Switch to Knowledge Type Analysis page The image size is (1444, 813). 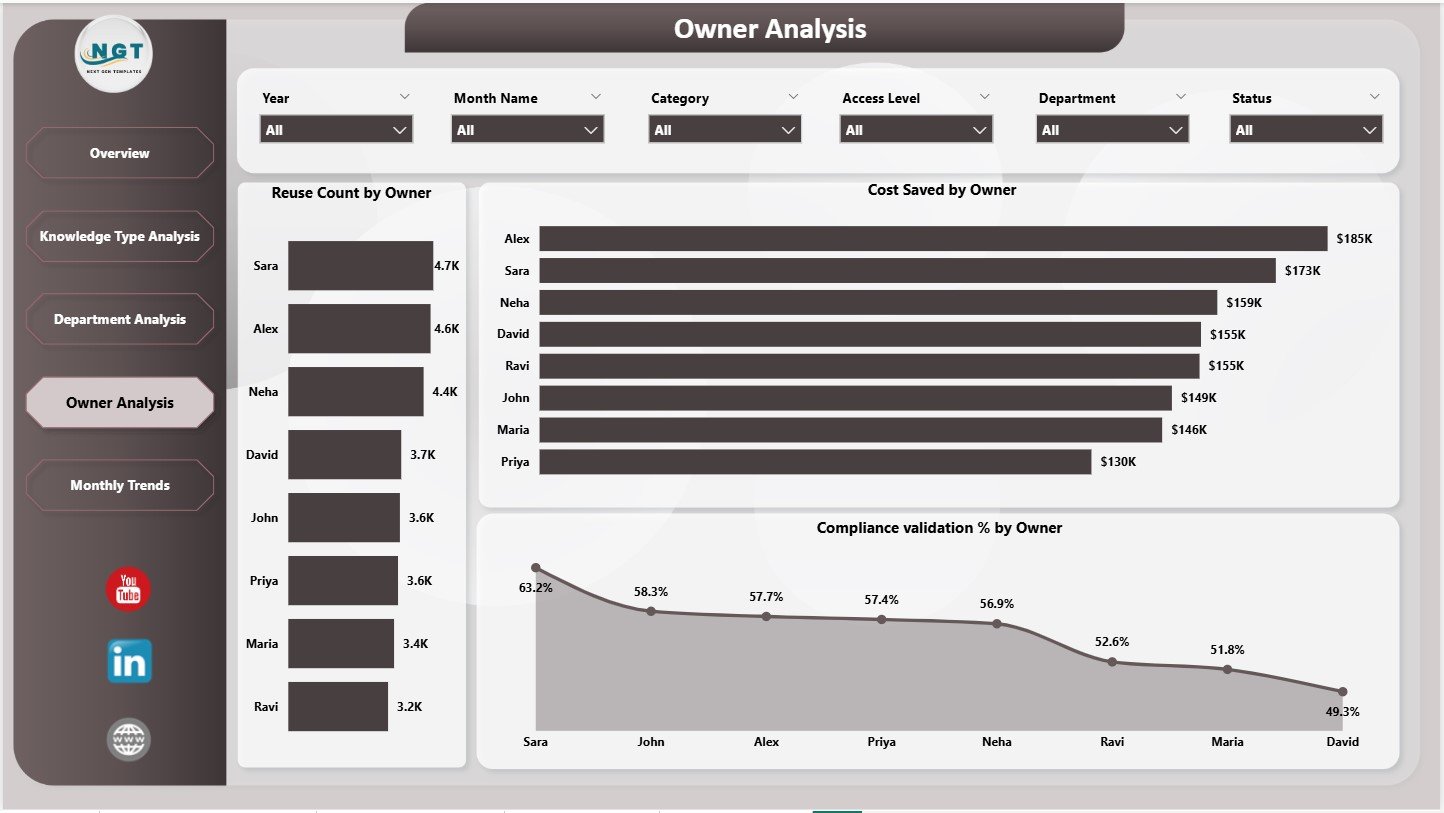coord(119,236)
